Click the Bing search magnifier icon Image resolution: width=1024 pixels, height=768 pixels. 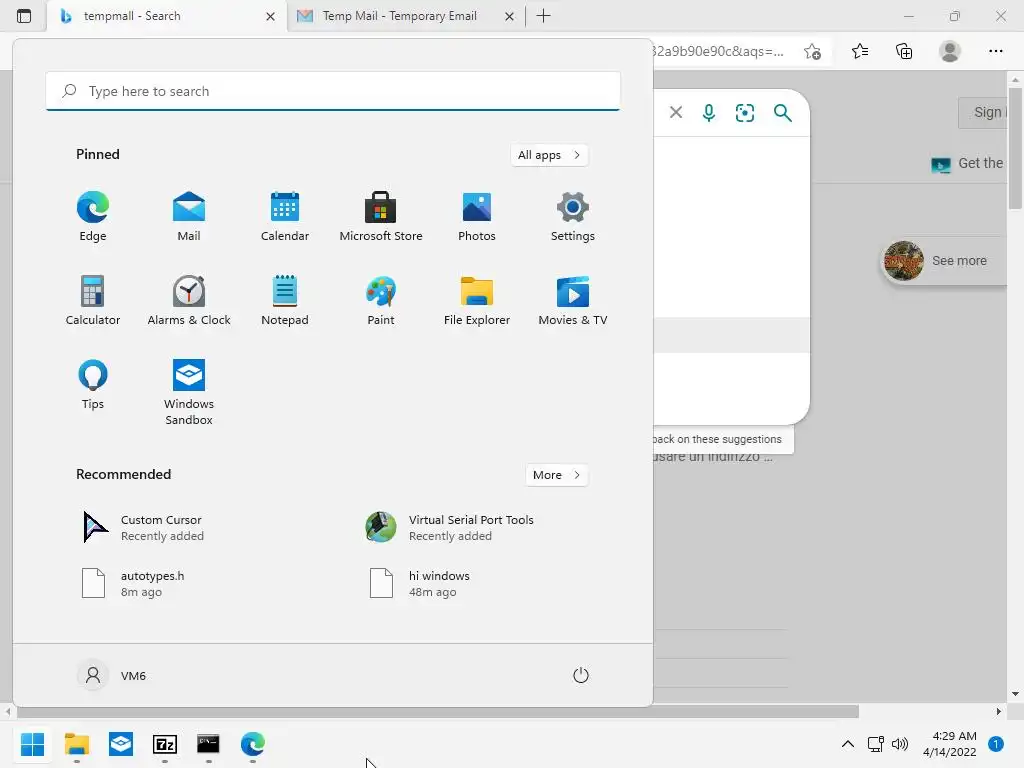click(x=782, y=113)
